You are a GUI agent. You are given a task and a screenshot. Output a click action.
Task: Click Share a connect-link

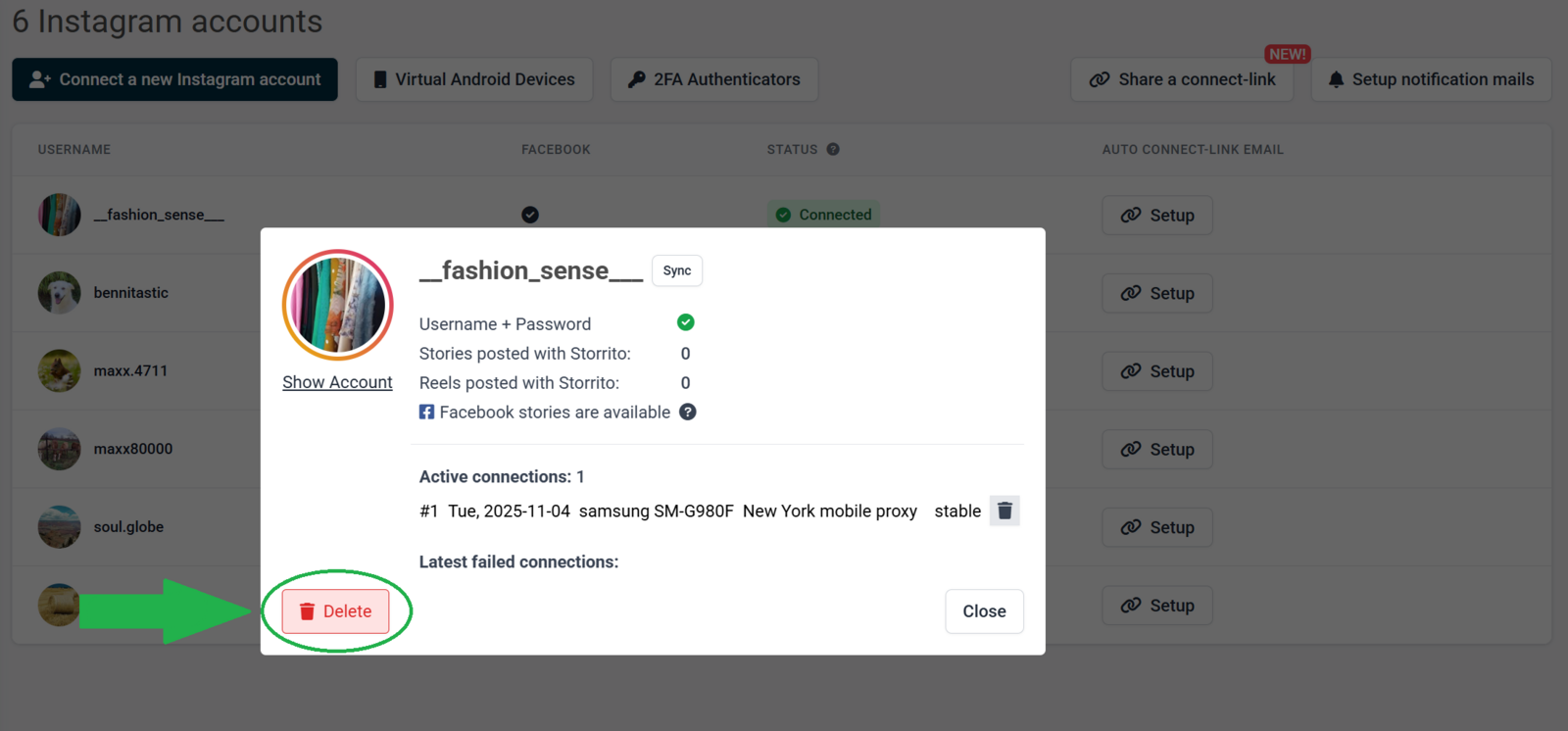click(x=1182, y=79)
